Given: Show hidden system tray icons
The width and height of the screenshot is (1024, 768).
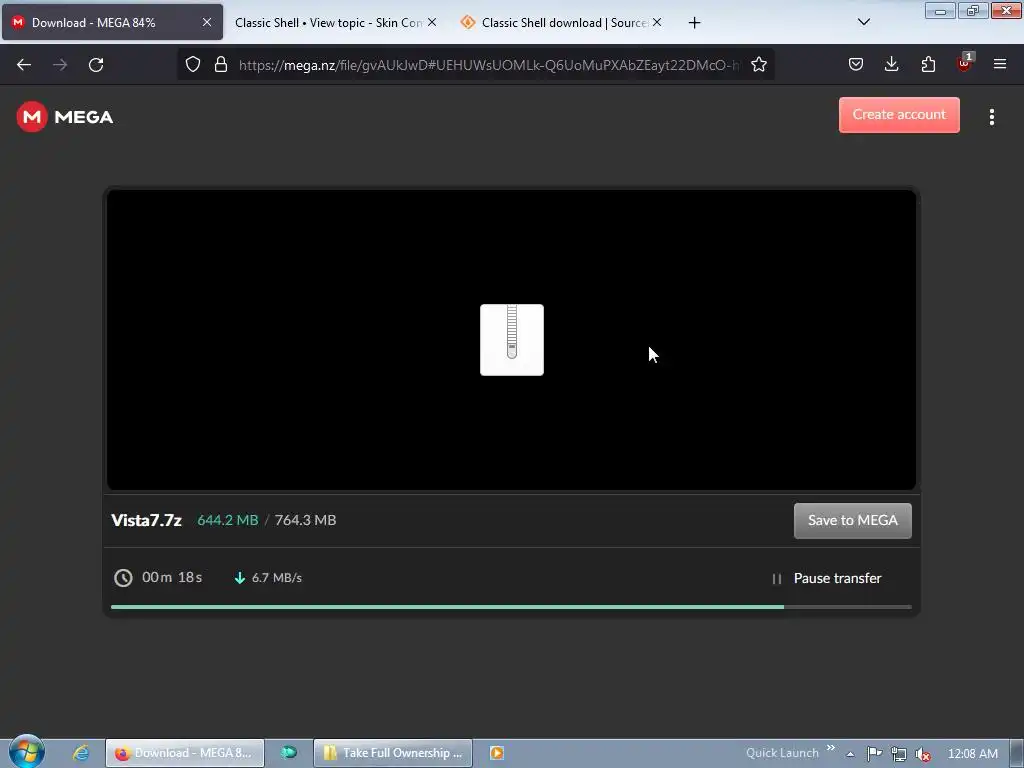Looking at the screenshot, I should click(850, 754).
